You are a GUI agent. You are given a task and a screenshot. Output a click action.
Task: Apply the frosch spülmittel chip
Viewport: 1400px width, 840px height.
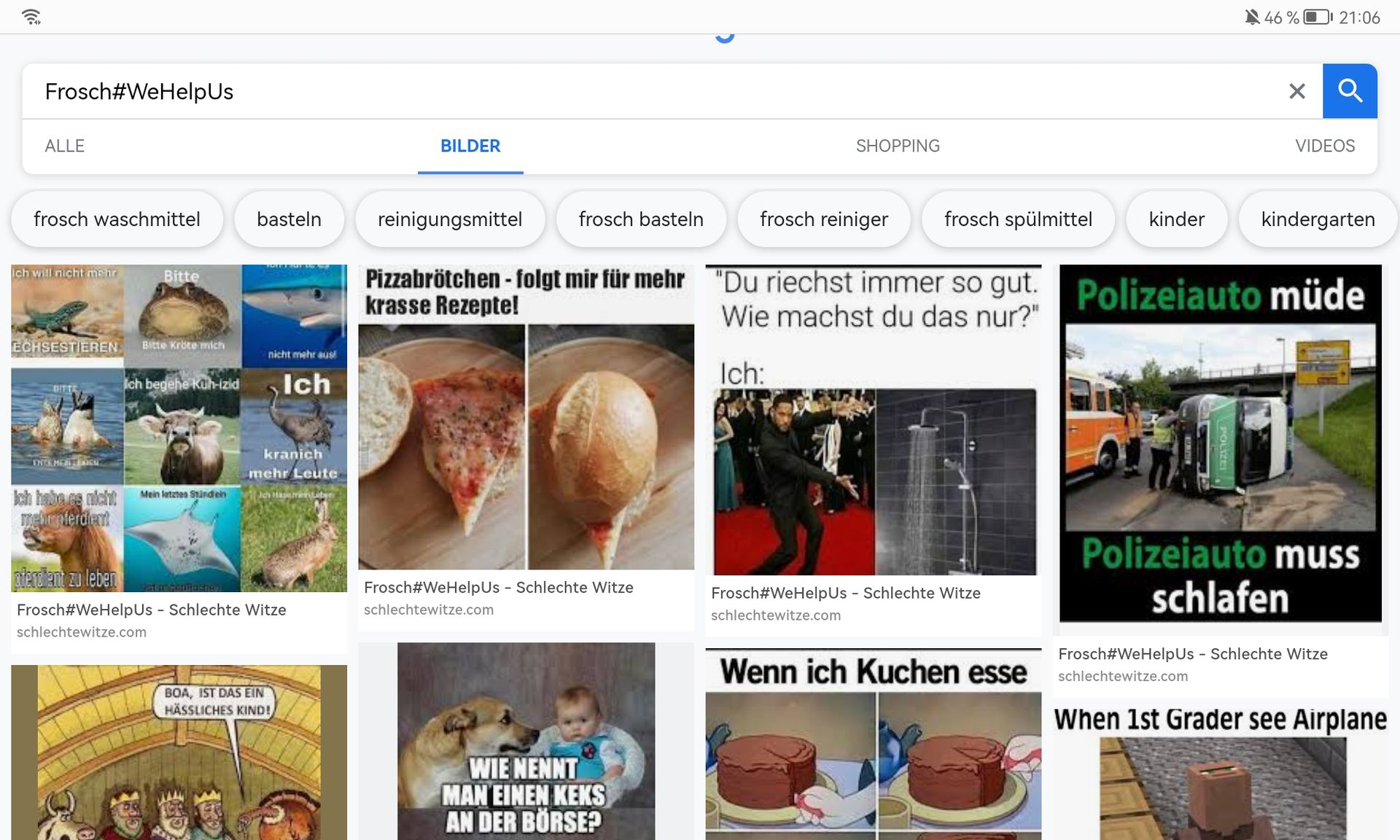pos(1018,219)
